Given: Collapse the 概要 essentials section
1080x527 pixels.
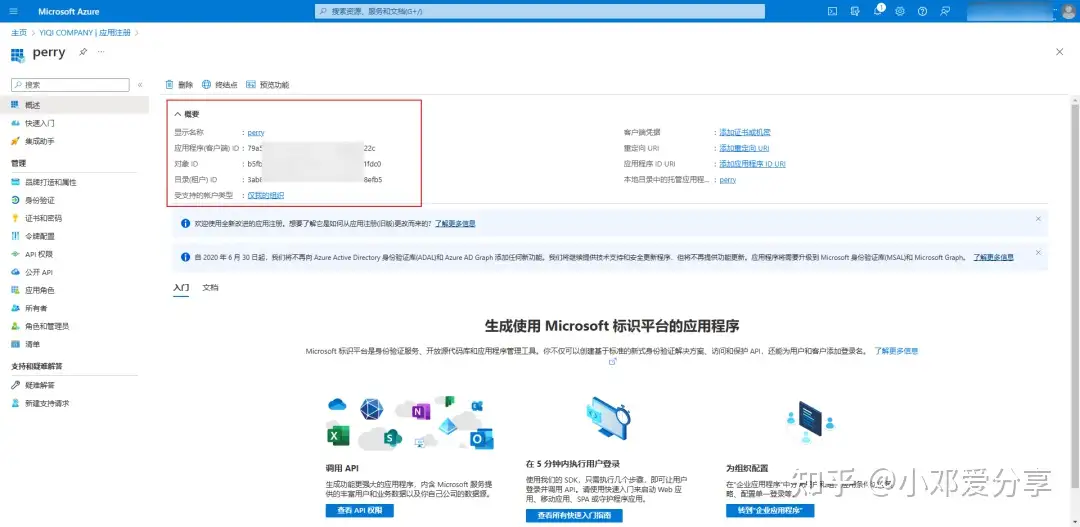Looking at the screenshot, I should click(178, 114).
